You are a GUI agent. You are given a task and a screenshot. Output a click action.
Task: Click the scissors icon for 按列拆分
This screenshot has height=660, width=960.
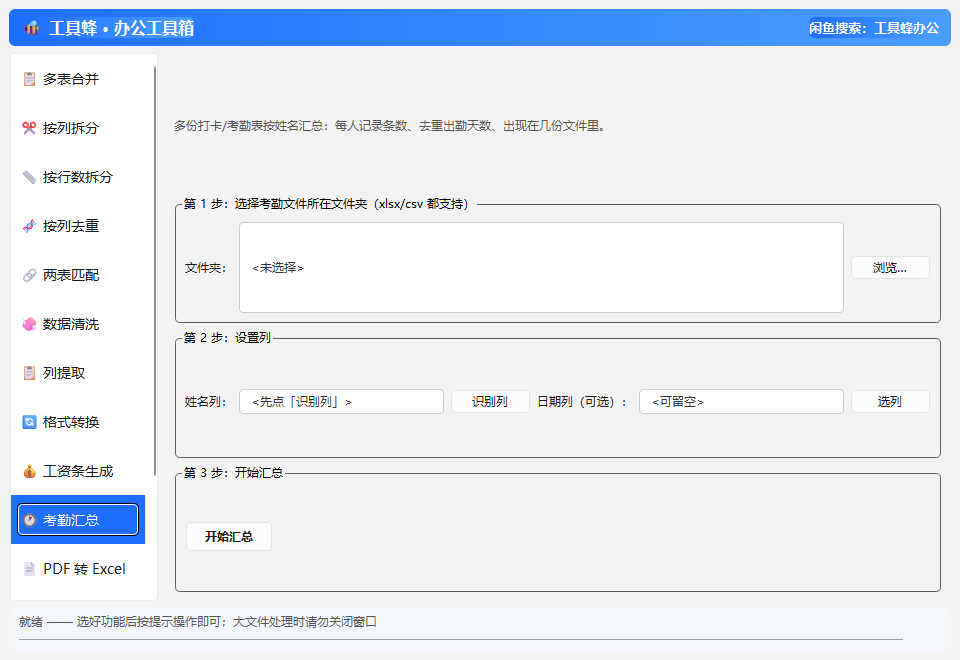pyautogui.click(x=29, y=128)
